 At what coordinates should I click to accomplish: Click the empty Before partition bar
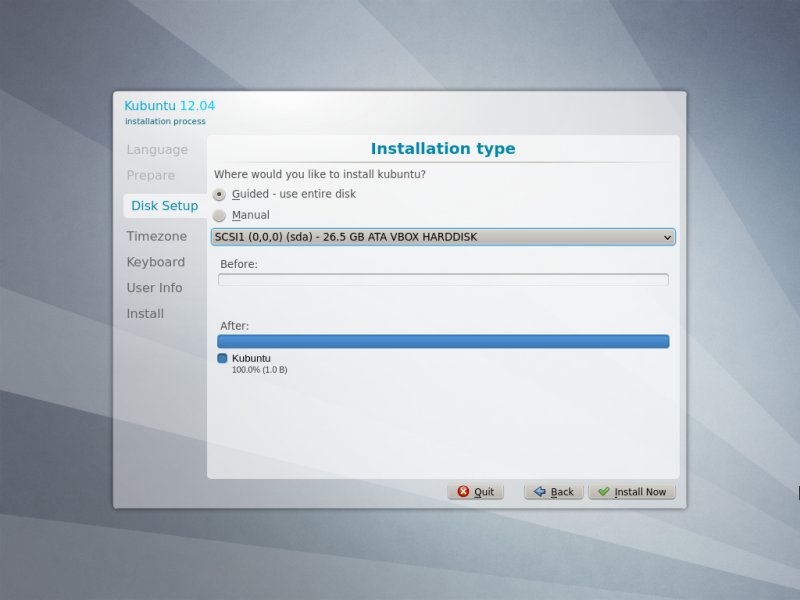click(443, 280)
